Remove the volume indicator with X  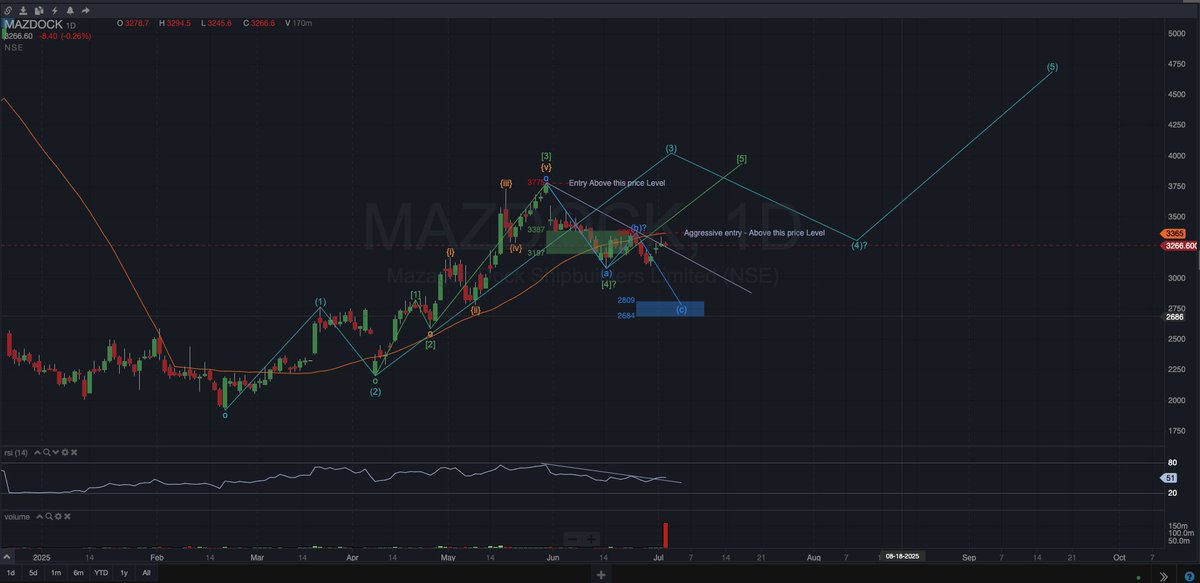point(67,517)
